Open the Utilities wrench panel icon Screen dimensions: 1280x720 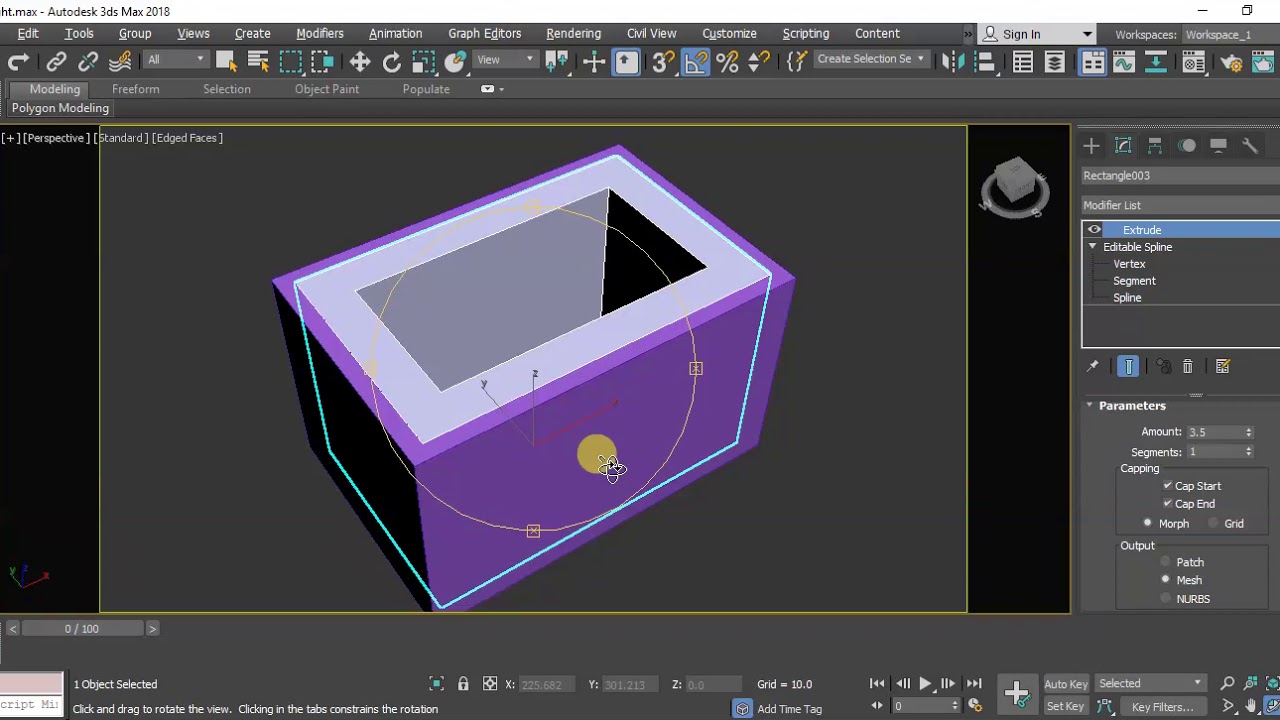pyautogui.click(x=1250, y=146)
